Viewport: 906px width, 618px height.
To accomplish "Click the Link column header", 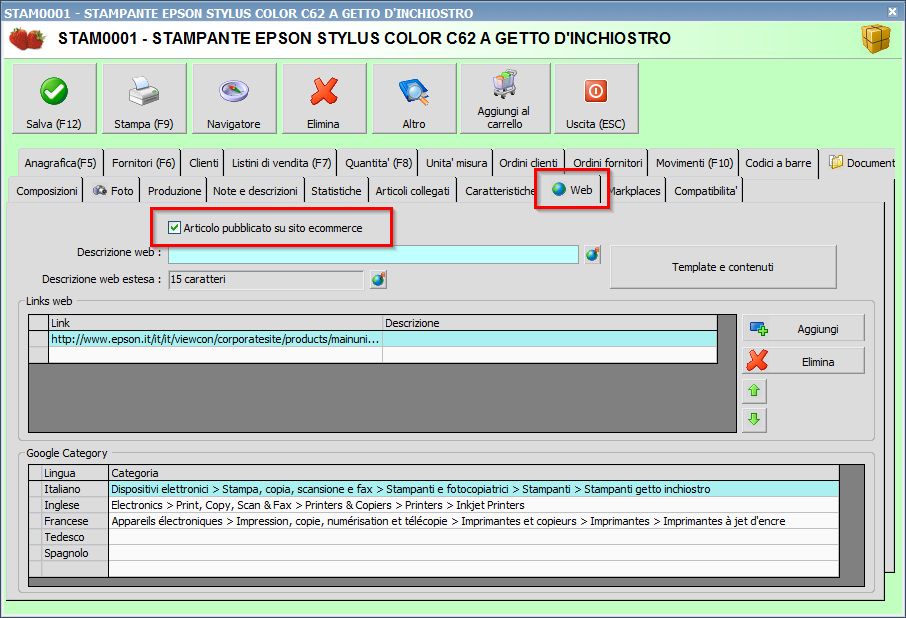I will pos(216,323).
